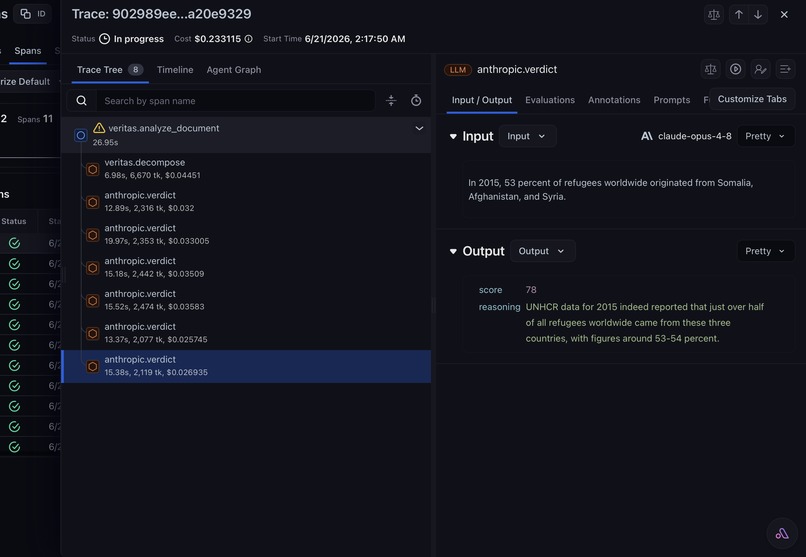Open the assistant icon in bottom corner
Image resolution: width=806 pixels, height=557 pixels.
point(782,533)
